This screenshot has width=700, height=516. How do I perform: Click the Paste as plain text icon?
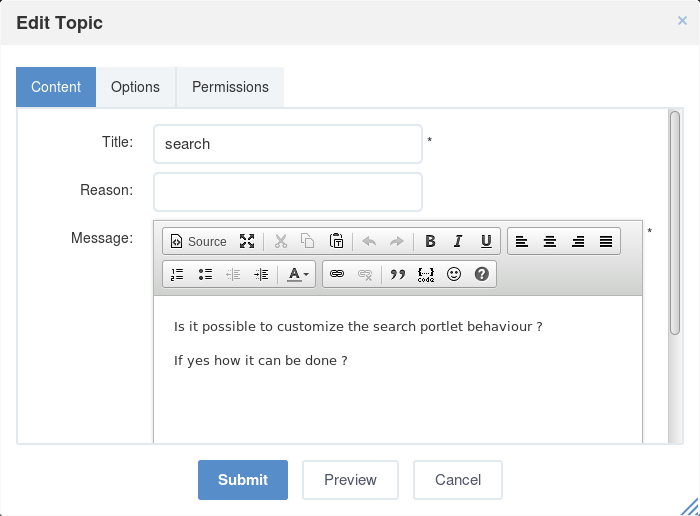(x=336, y=241)
